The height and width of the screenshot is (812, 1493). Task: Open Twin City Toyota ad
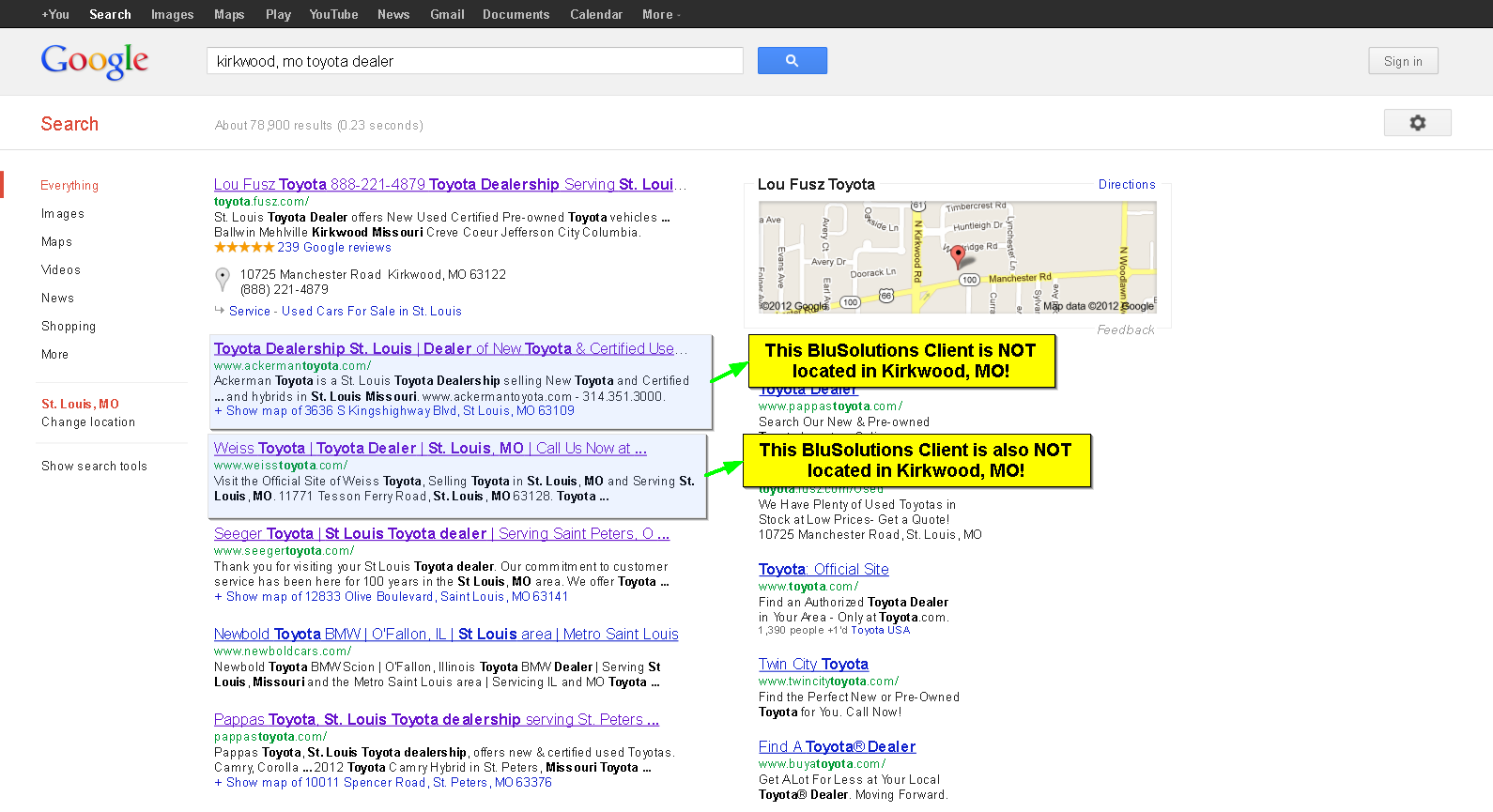coord(813,665)
